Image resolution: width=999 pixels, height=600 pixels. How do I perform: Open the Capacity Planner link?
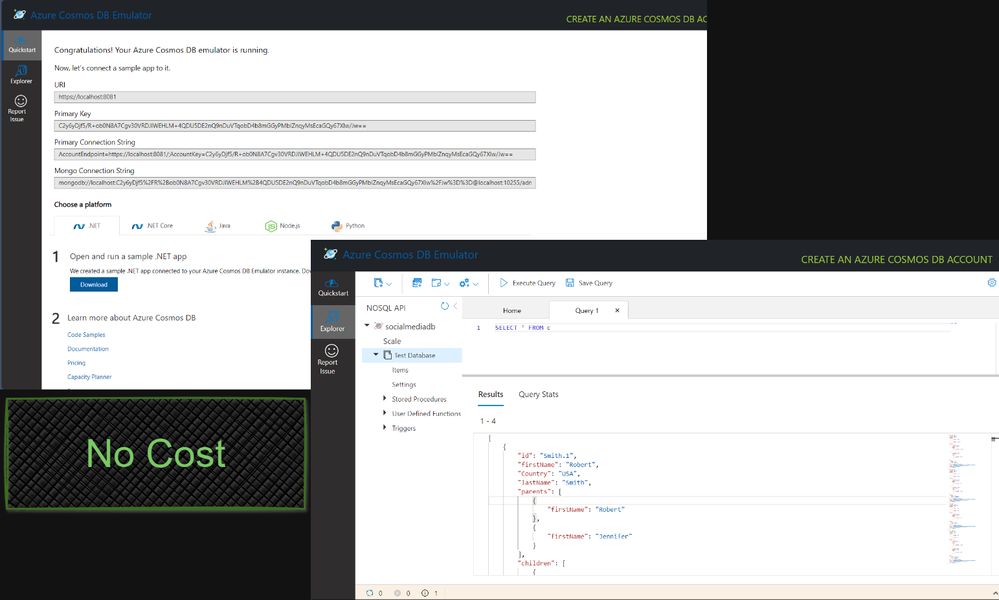89,377
